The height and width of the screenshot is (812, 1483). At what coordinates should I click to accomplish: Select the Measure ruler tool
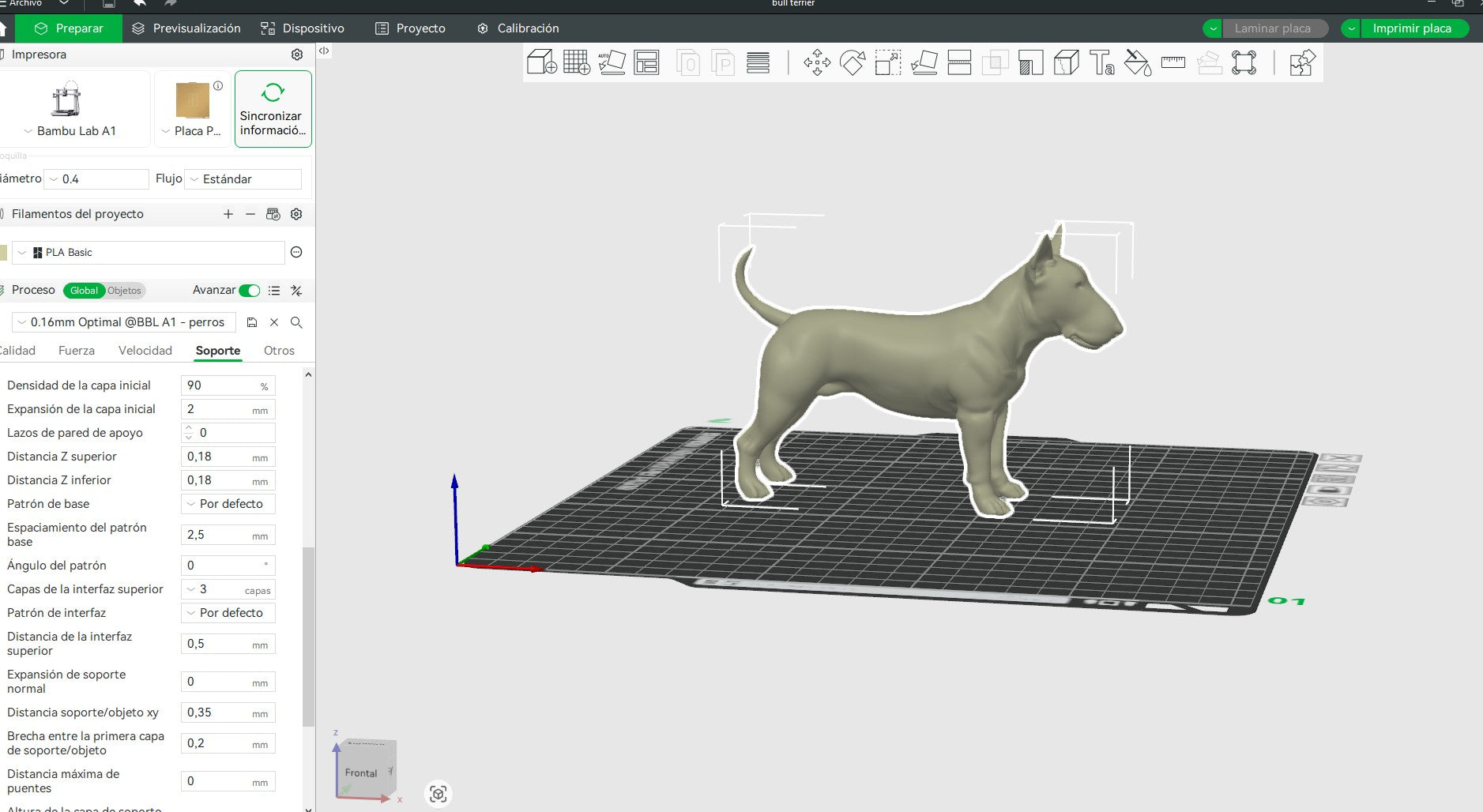click(x=1173, y=62)
